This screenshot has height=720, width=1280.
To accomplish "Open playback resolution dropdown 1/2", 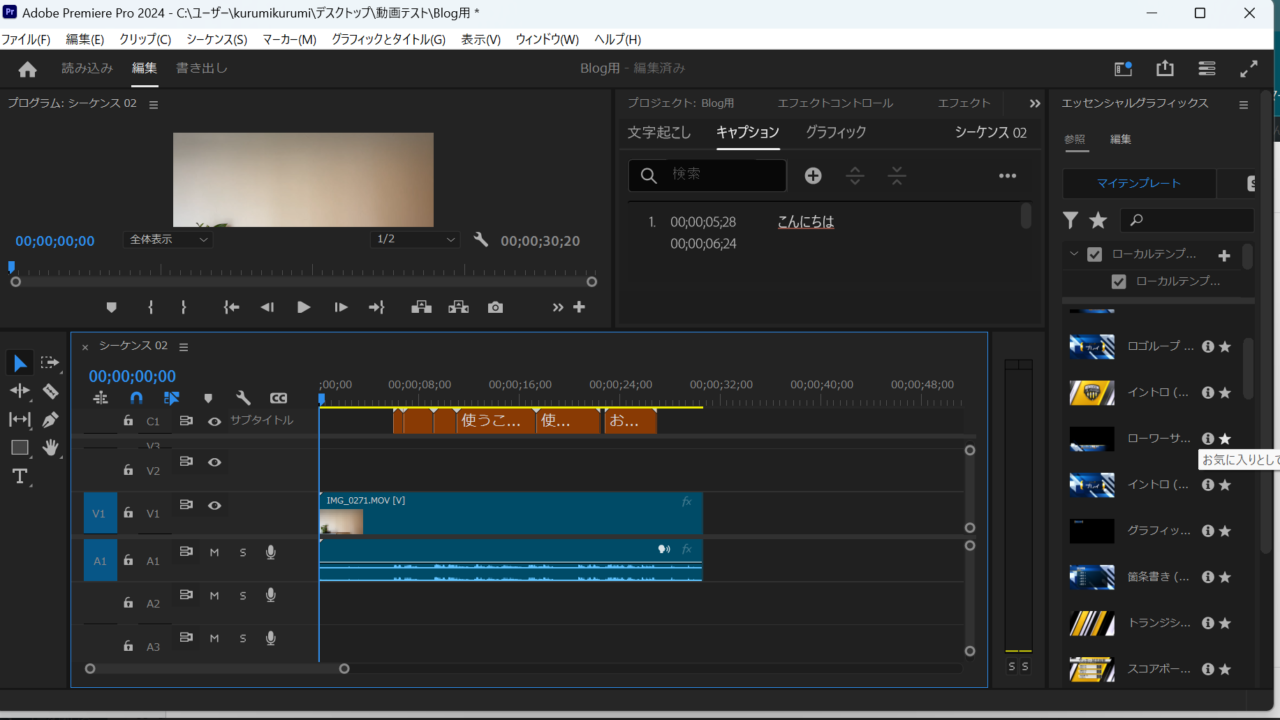I will click(x=415, y=240).
